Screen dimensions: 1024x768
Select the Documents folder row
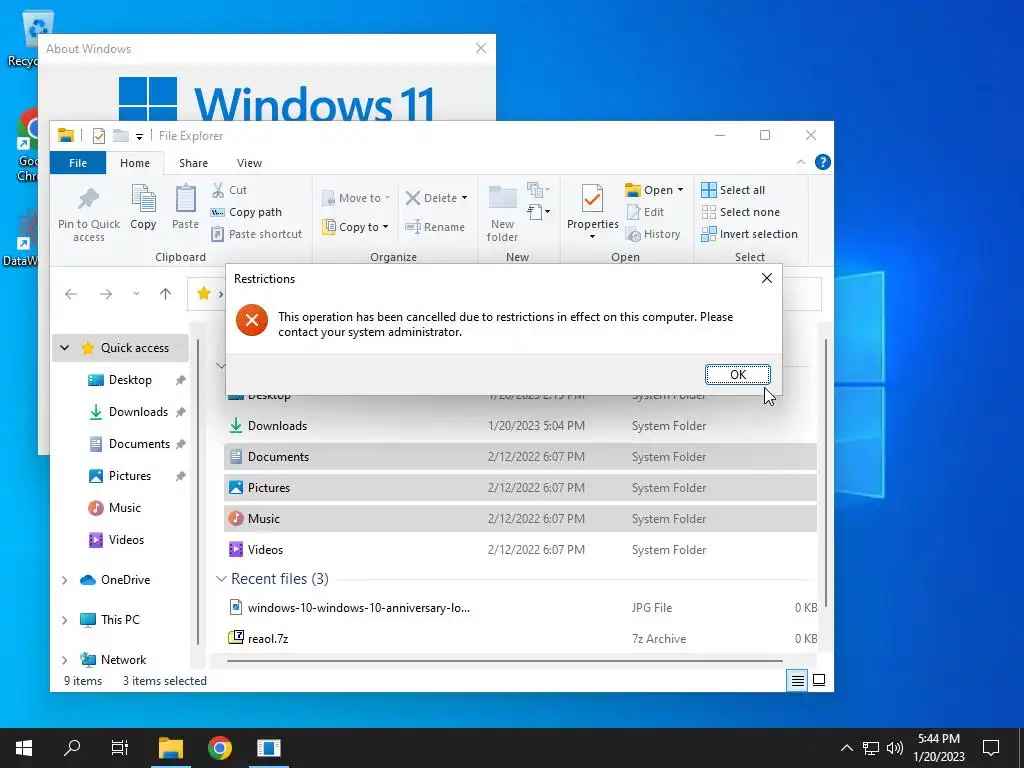click(x=520, y=456)
